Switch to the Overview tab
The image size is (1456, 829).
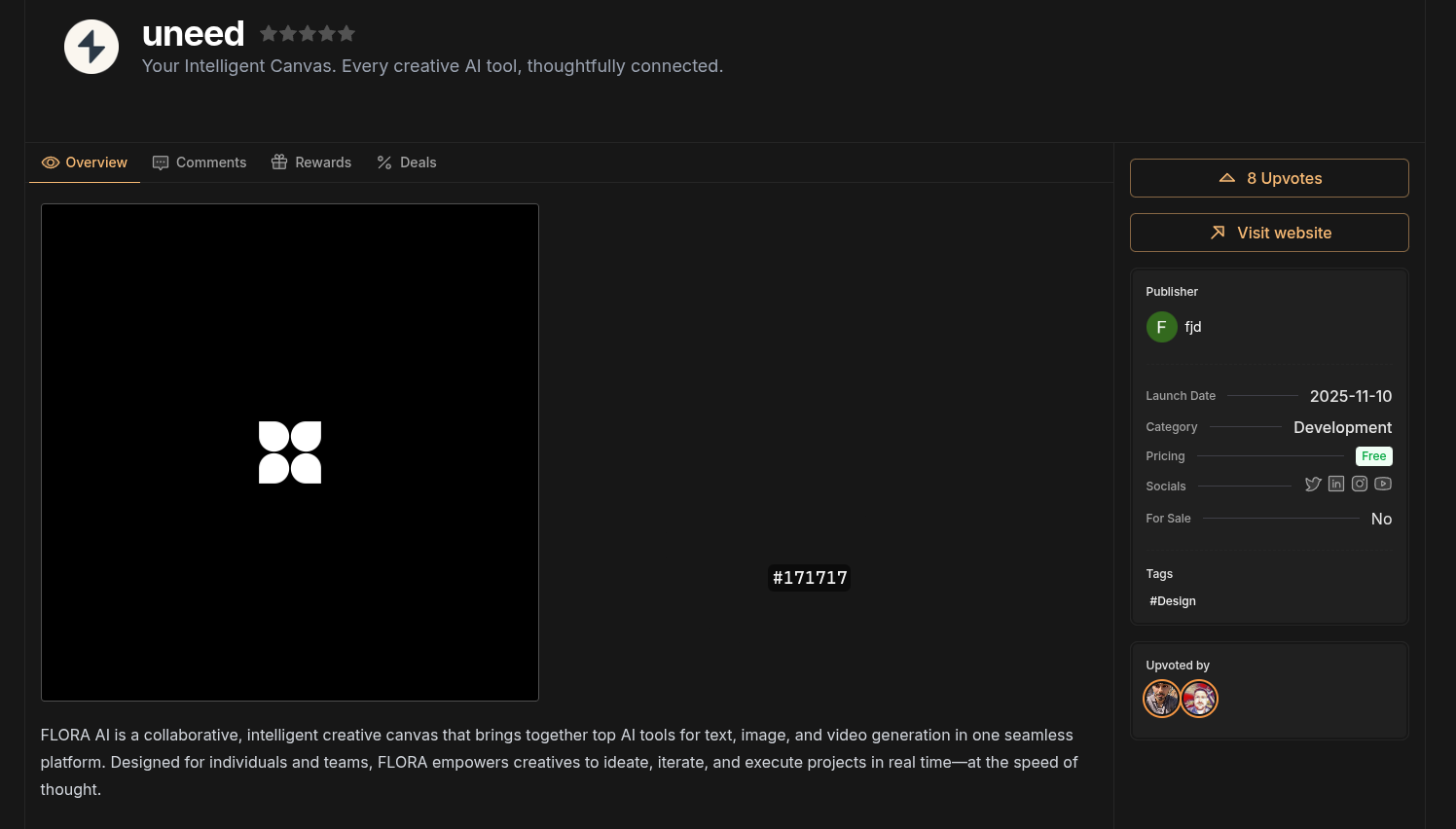pyautogui.click(x=85, y=162)
